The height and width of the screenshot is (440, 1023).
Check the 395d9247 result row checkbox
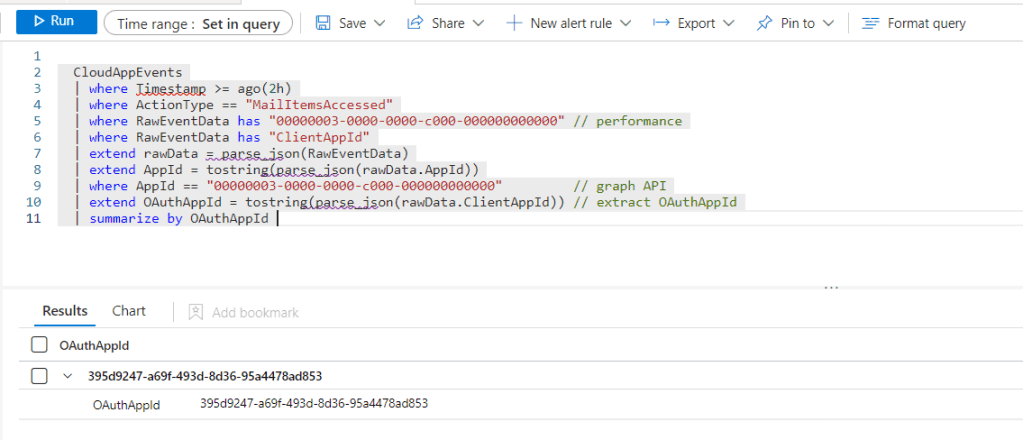pyautogui.click(x=39, y=376)
